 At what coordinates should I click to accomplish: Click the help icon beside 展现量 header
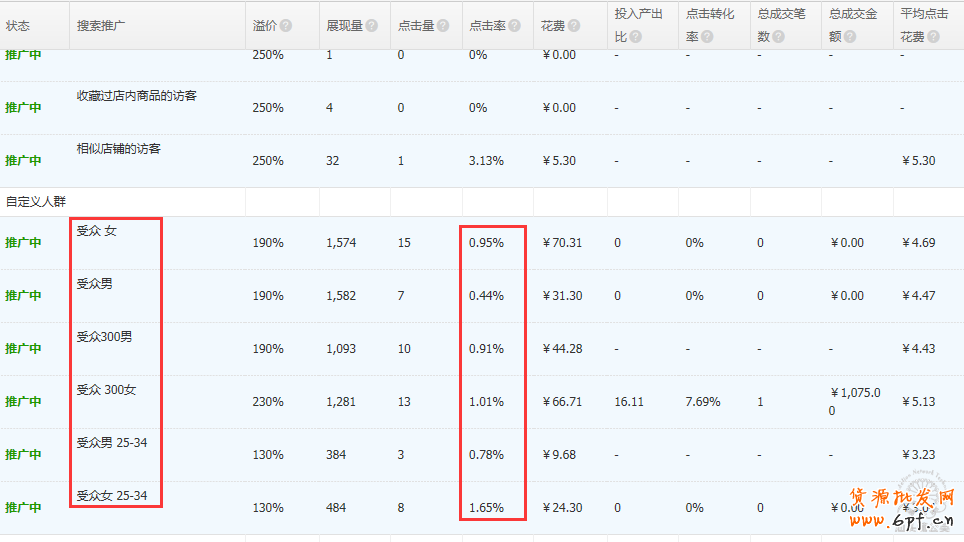[x=372, y=26]
